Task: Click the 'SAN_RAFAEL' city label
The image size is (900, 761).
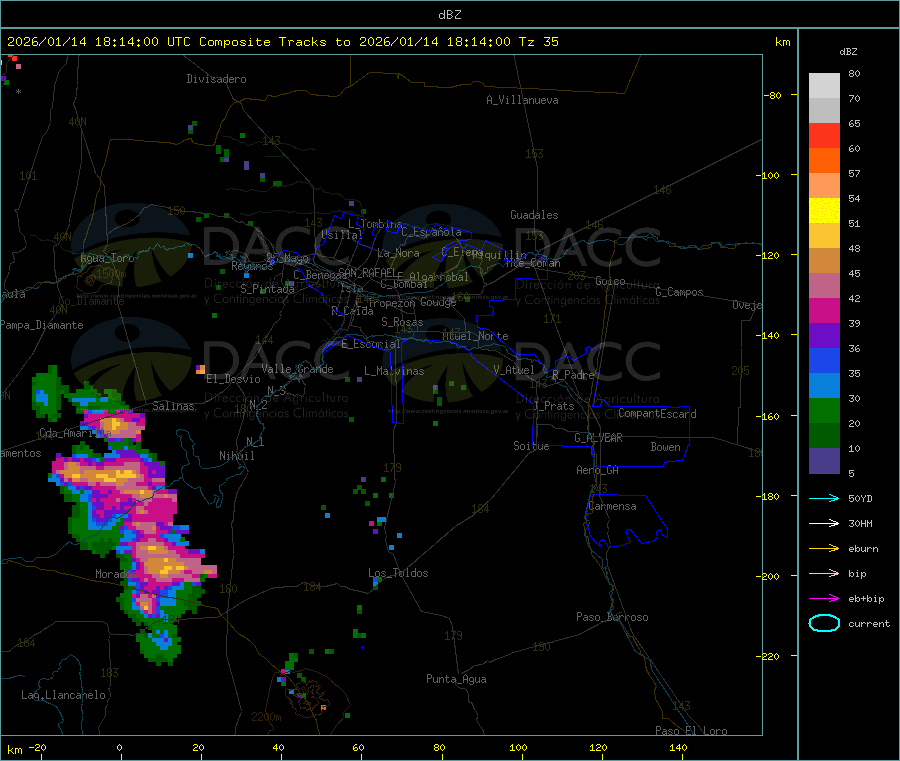Action: click(367, 272)
